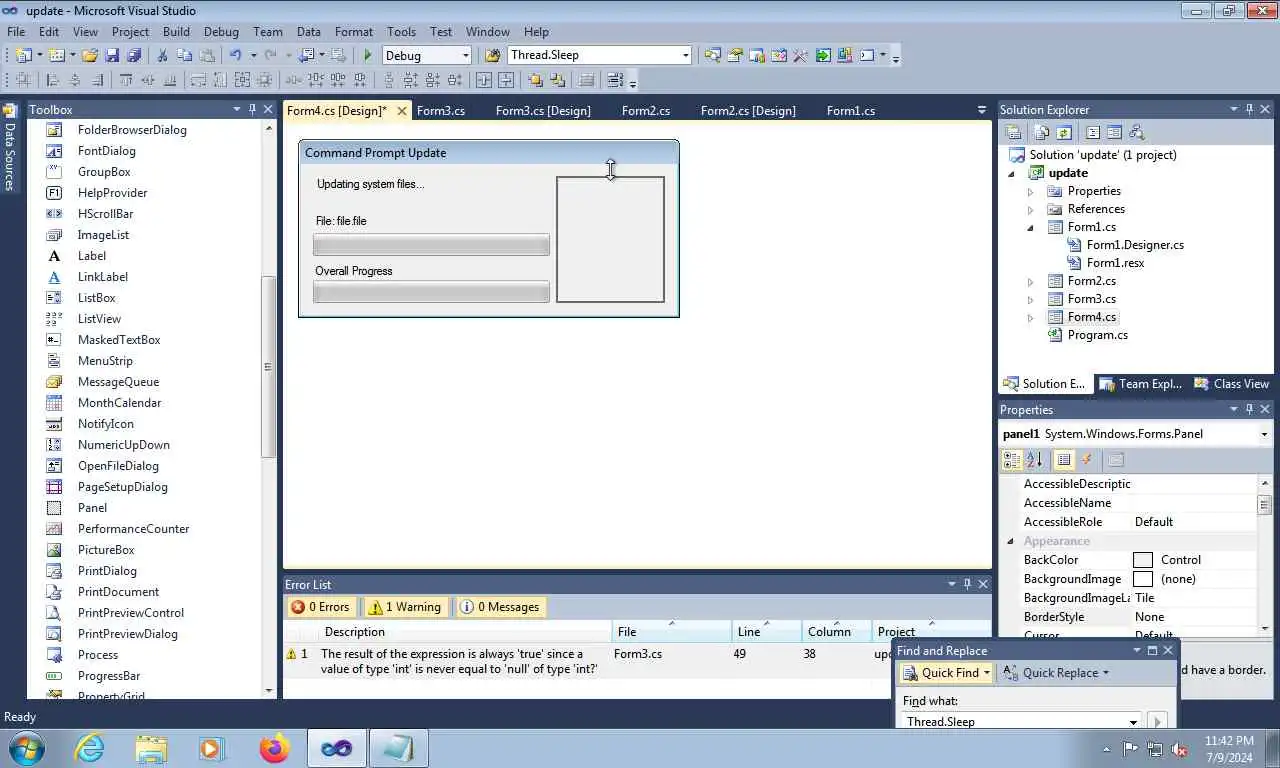Toggle the 1 Warning filter

coord(404,607)
